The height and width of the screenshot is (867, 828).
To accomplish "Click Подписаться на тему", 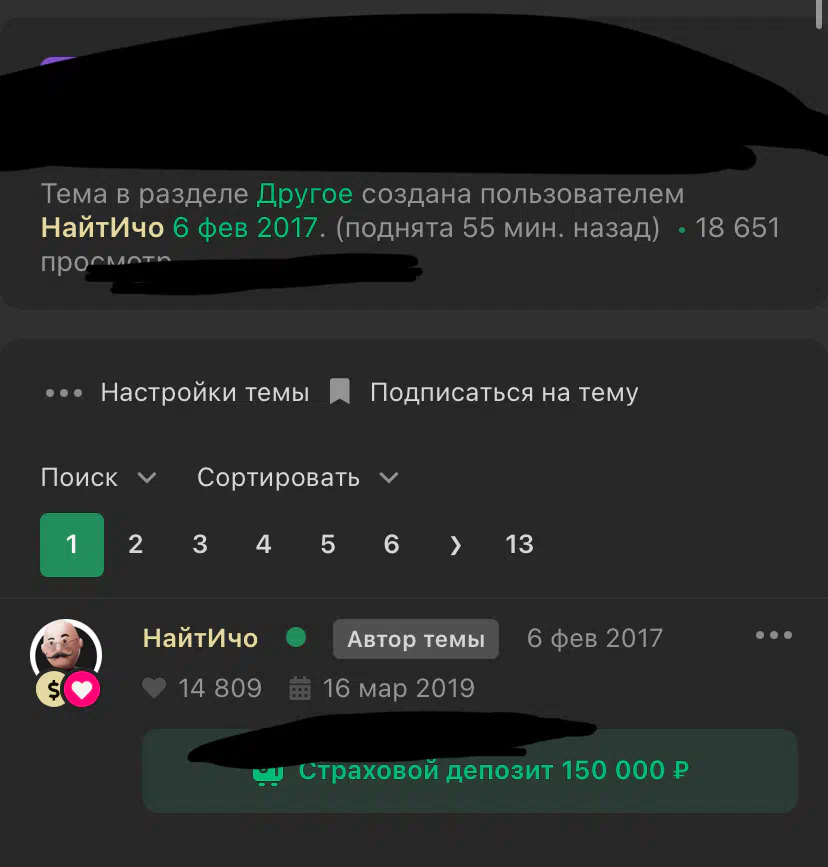I will (504, 393).
